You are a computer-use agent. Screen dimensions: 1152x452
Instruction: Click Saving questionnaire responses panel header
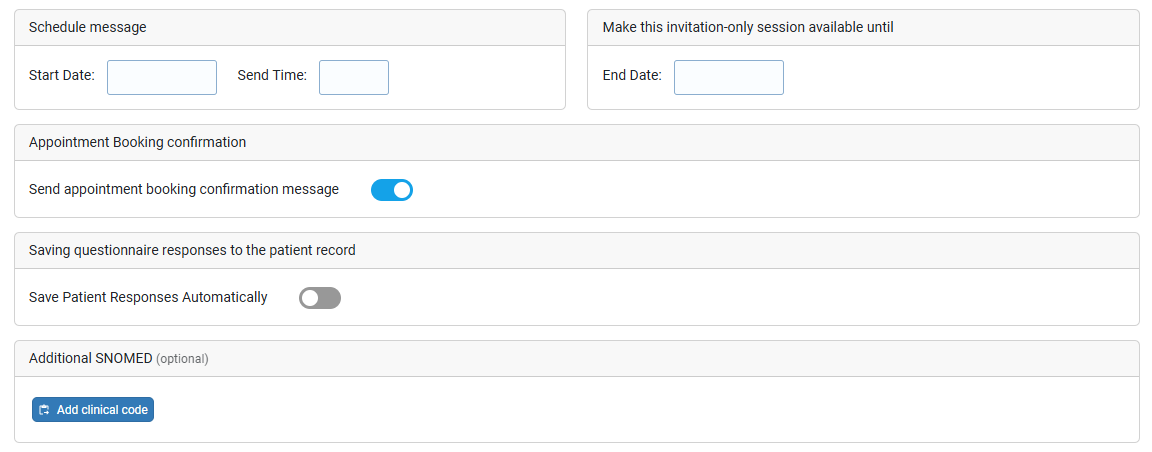[192, 250]
